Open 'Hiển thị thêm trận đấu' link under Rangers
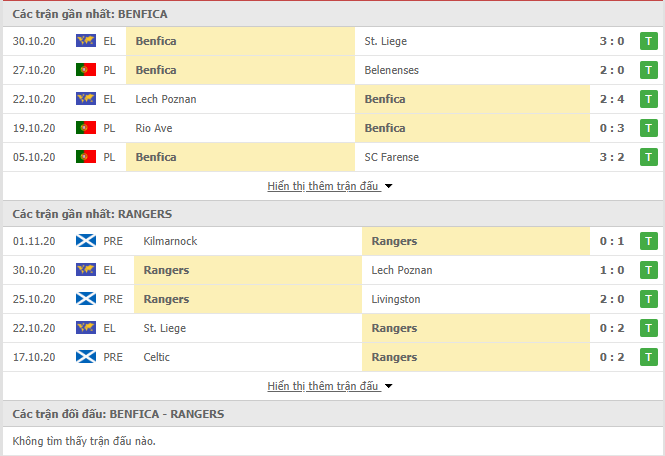 click(323, 386)
